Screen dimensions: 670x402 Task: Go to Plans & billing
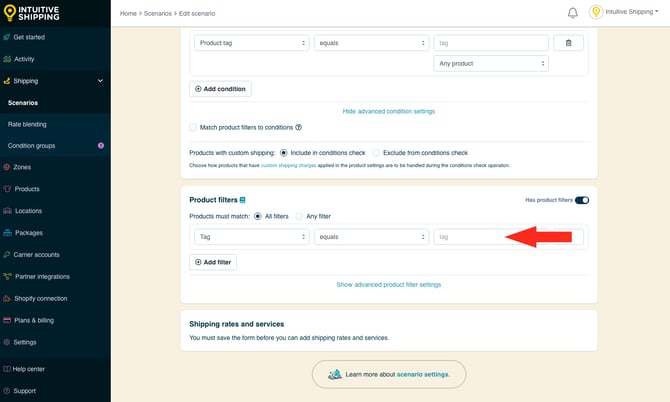pos(35,320)
